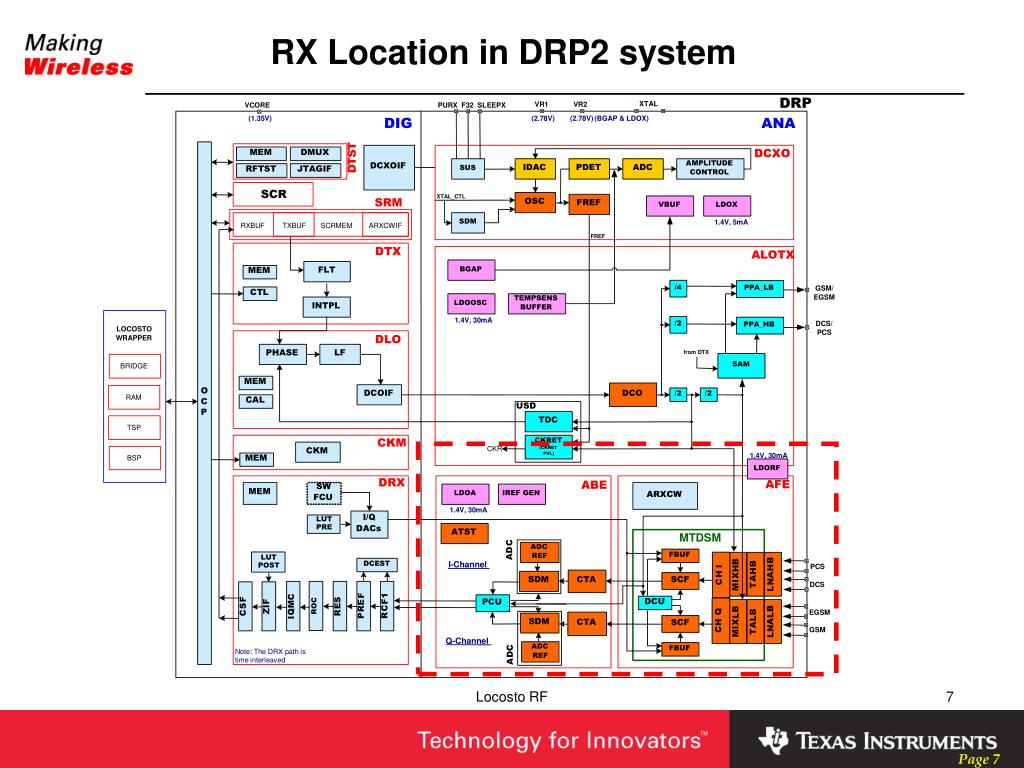Viewport: 1024px width, 768px height.
Task: Click the MIXLB vertical block
Action: coord(736,621)
